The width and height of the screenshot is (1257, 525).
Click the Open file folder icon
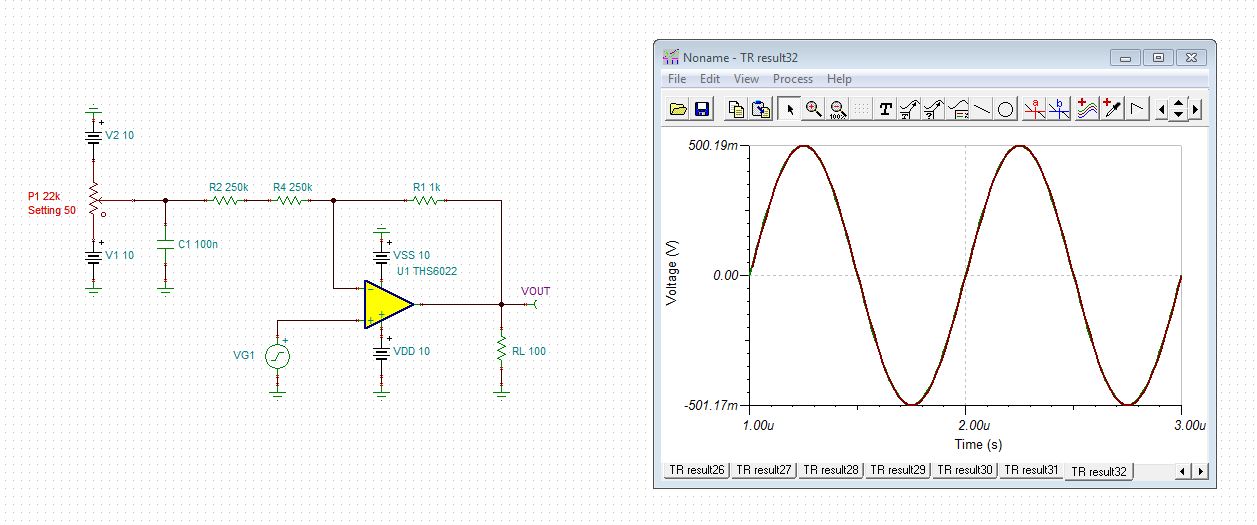(x=678, y=109)
